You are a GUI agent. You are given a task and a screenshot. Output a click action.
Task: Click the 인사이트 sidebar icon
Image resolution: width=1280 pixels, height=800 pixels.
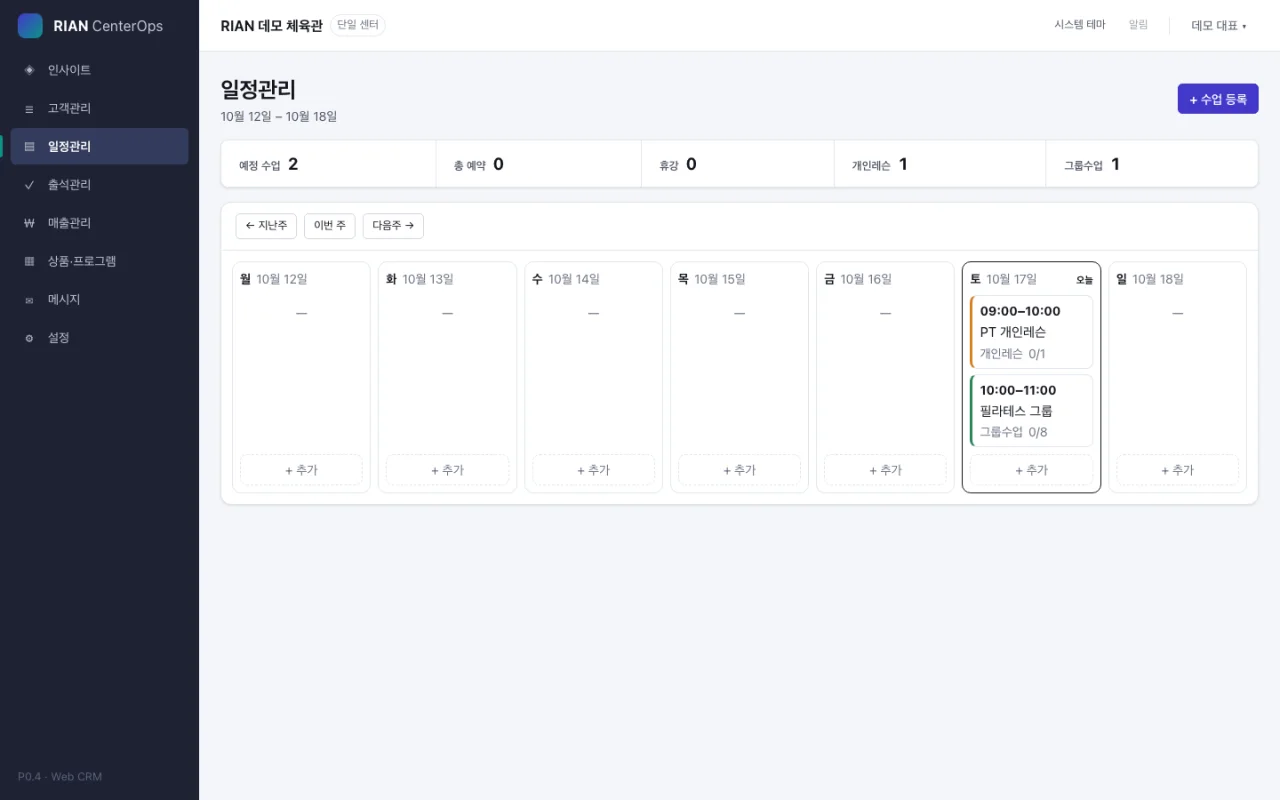[29, 70]
